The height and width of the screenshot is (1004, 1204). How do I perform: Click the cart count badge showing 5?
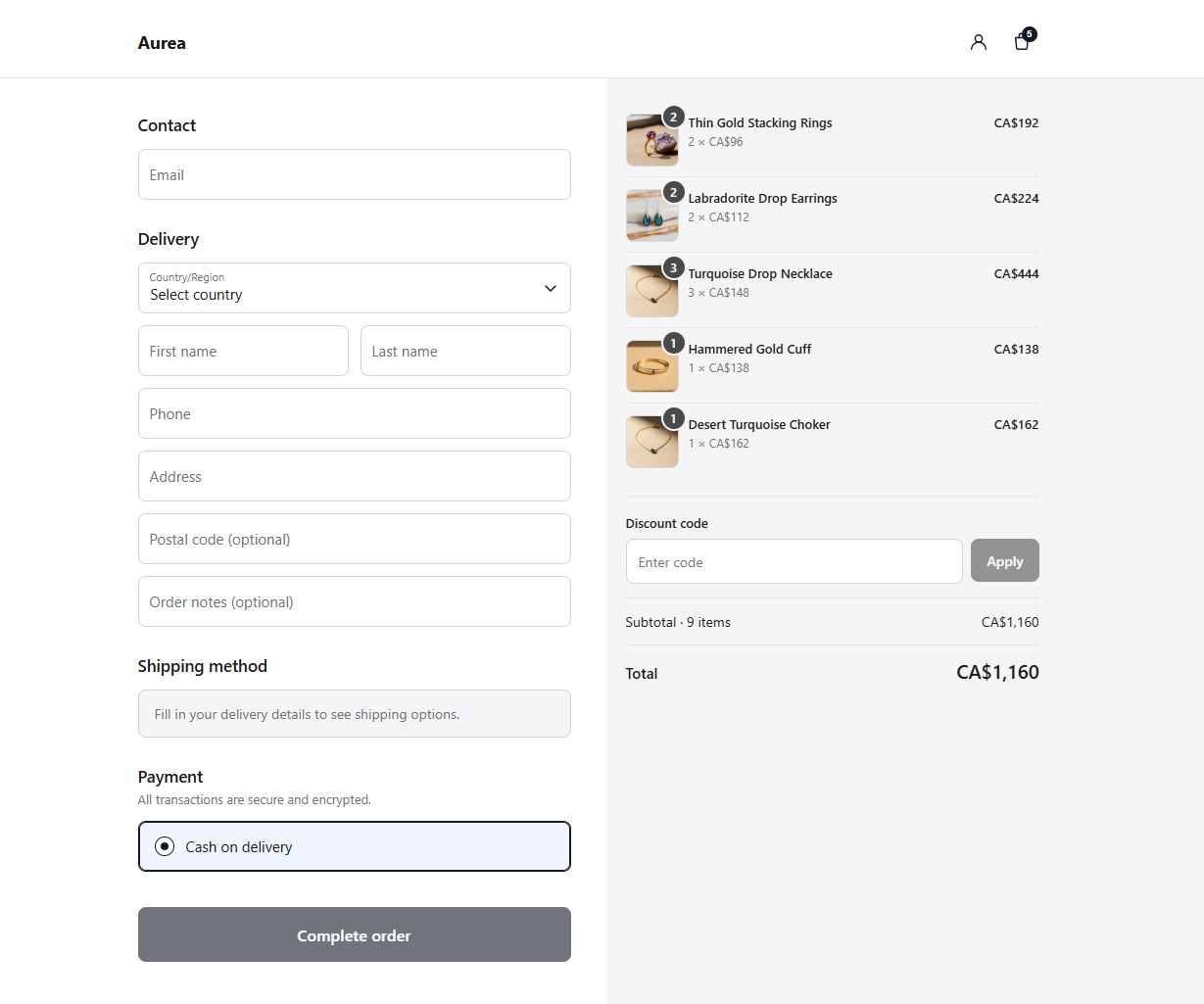[1030, 34]
